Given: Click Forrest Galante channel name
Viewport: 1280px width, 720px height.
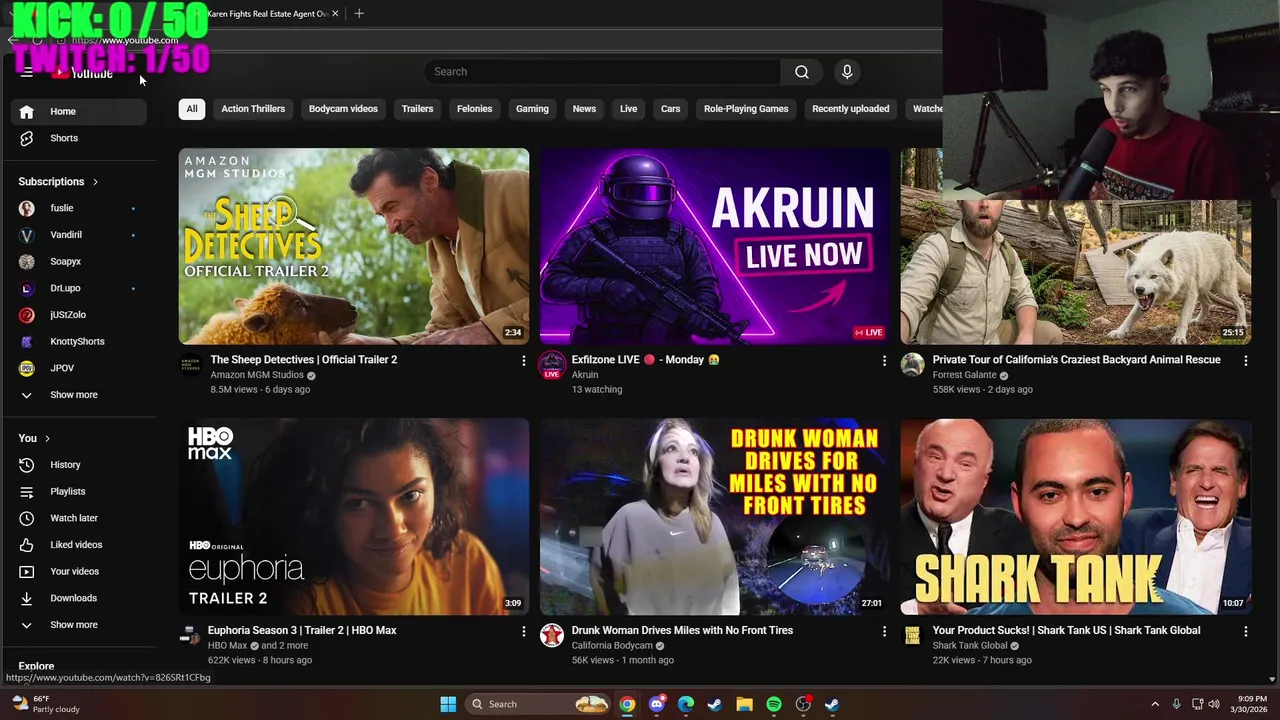Looking at the screenshot, I should [964, 375].
